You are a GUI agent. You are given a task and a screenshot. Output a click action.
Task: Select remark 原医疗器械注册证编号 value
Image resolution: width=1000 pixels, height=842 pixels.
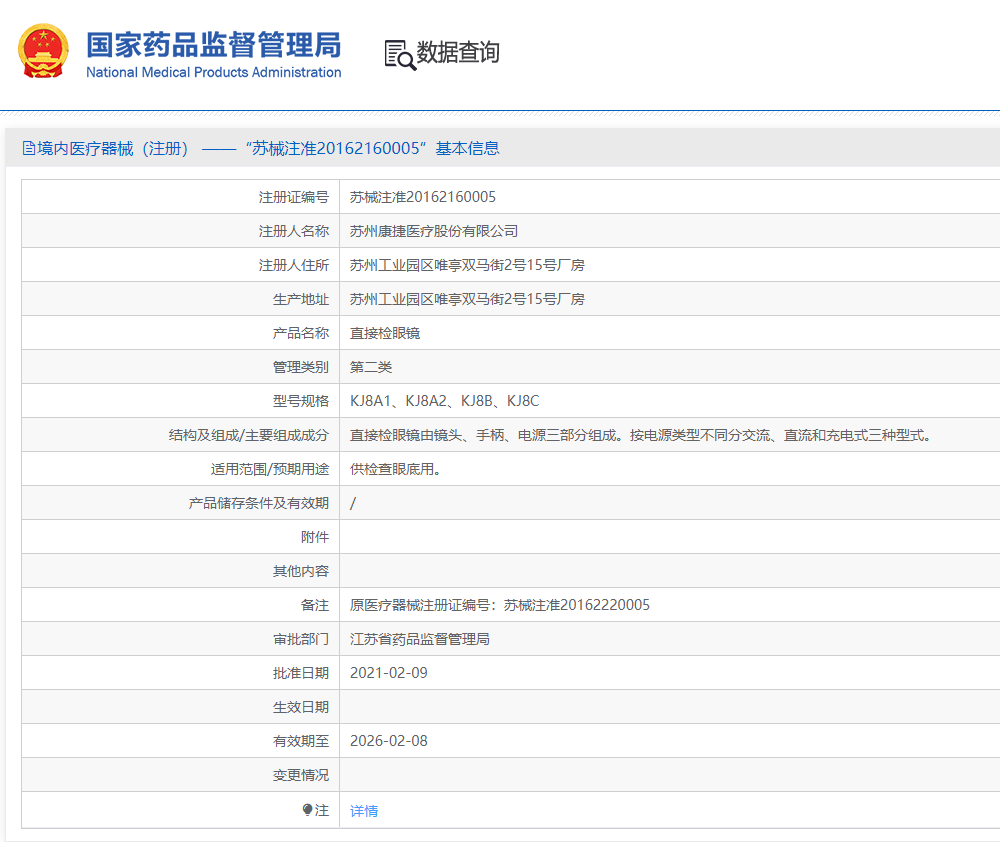click(499, 605)
